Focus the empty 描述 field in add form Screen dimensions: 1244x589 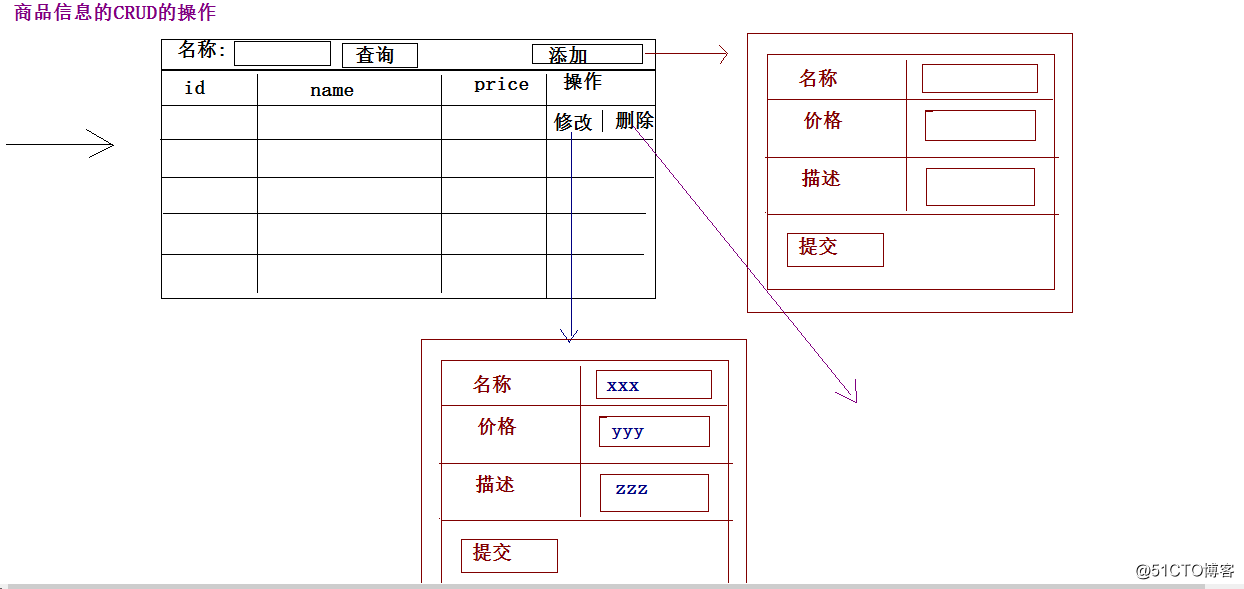click(980, 187)
